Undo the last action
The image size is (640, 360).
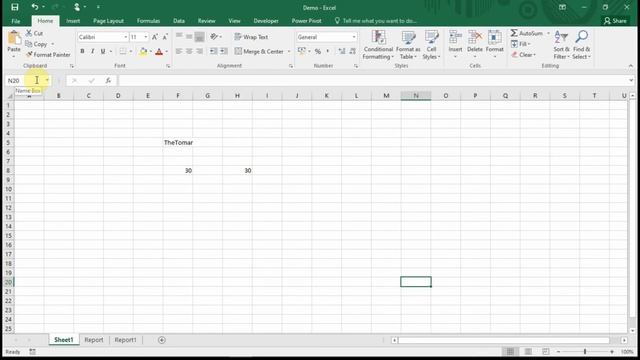pyautogui.click(x=35, y=7)
